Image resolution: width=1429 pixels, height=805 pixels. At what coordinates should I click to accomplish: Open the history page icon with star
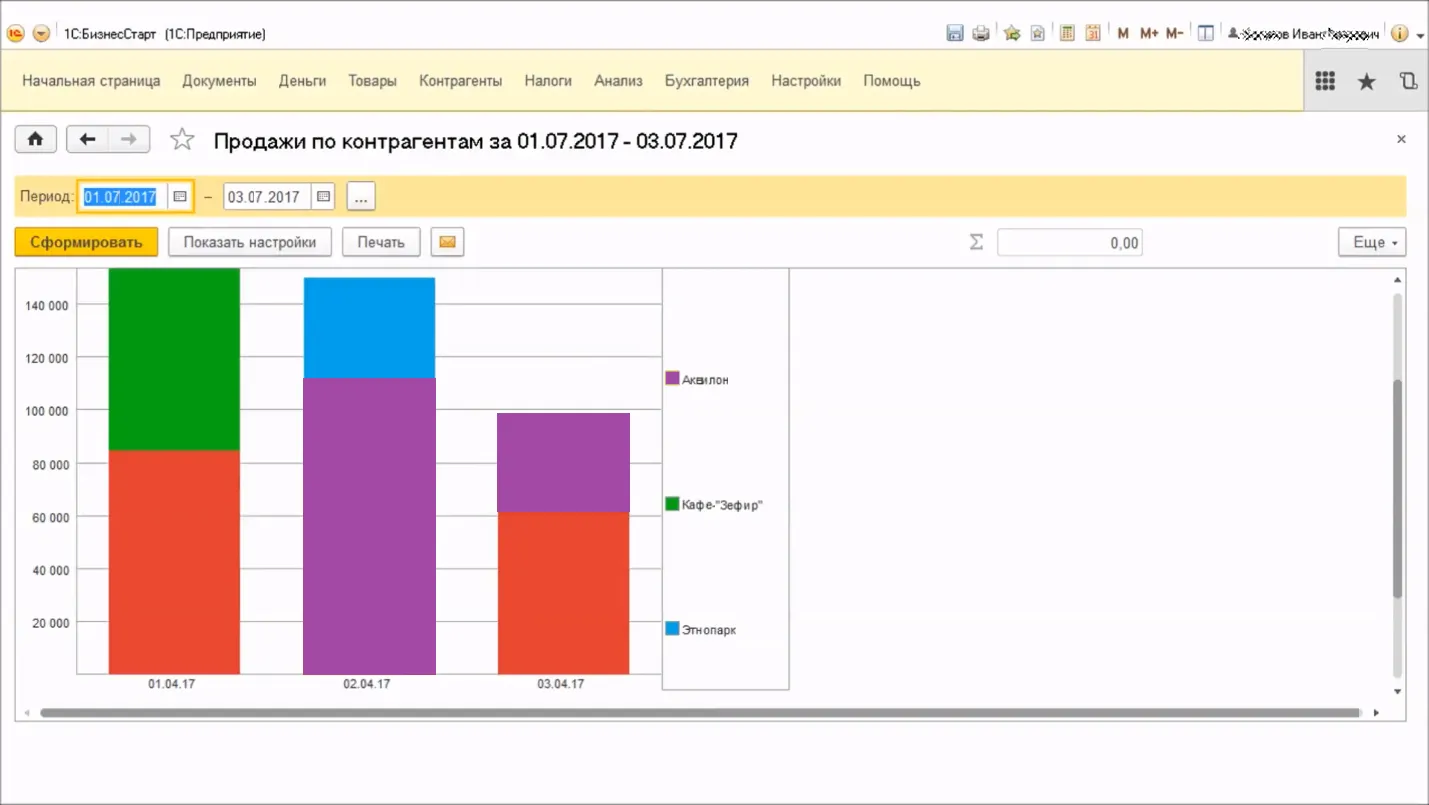1038,33
